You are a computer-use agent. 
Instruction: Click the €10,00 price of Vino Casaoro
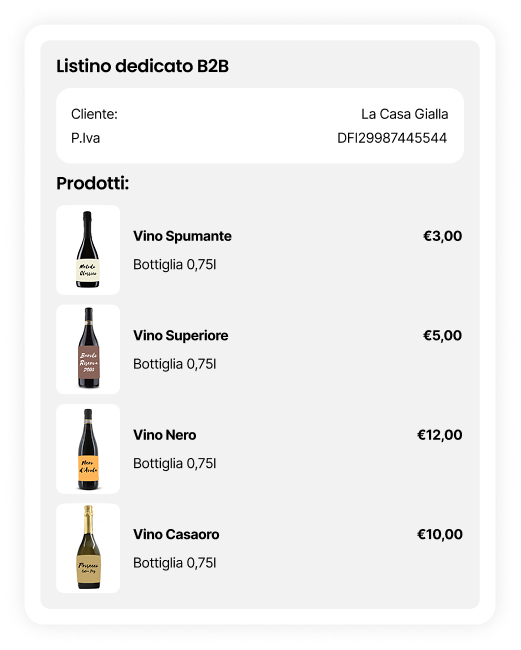439,535
